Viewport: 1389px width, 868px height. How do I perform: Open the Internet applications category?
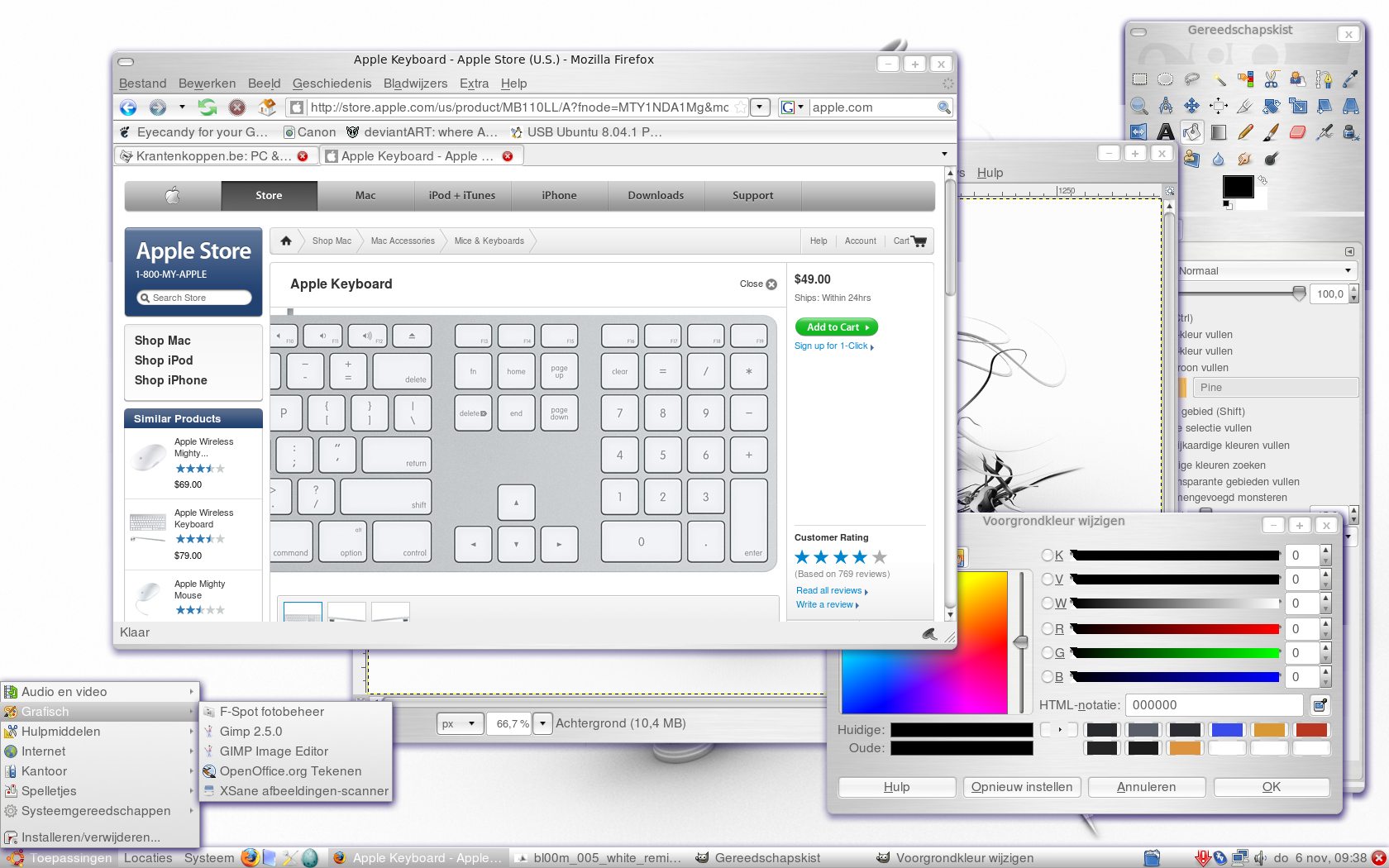(x=99, y=751)
